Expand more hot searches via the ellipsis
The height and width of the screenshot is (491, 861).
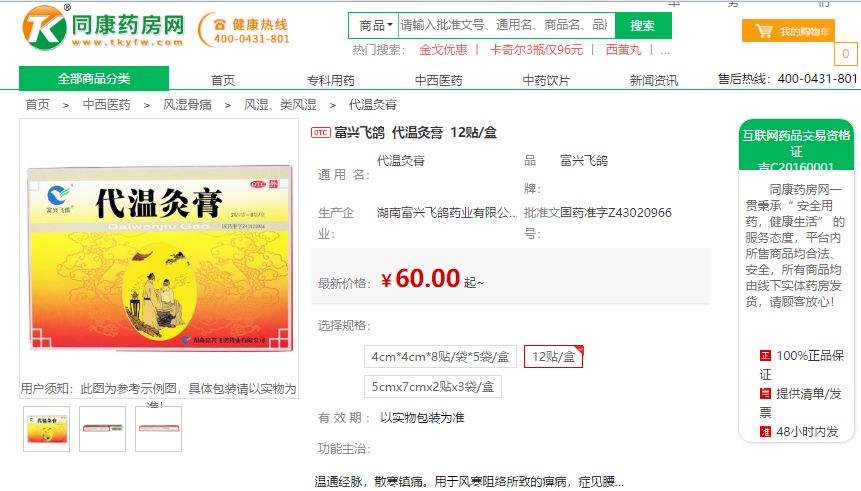(665, 50)
